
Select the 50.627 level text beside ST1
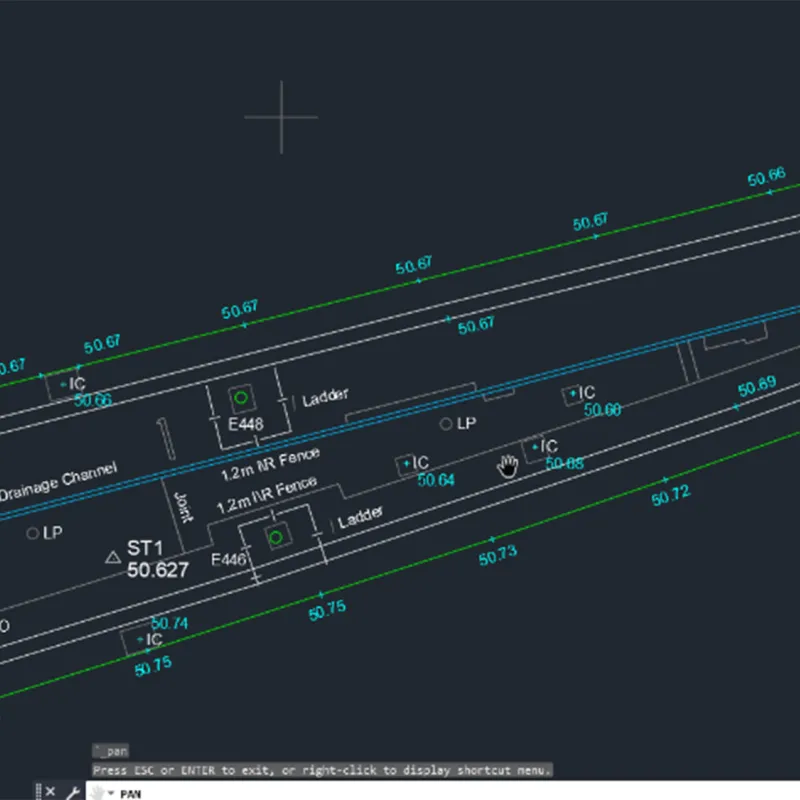(x=157, y=570)
